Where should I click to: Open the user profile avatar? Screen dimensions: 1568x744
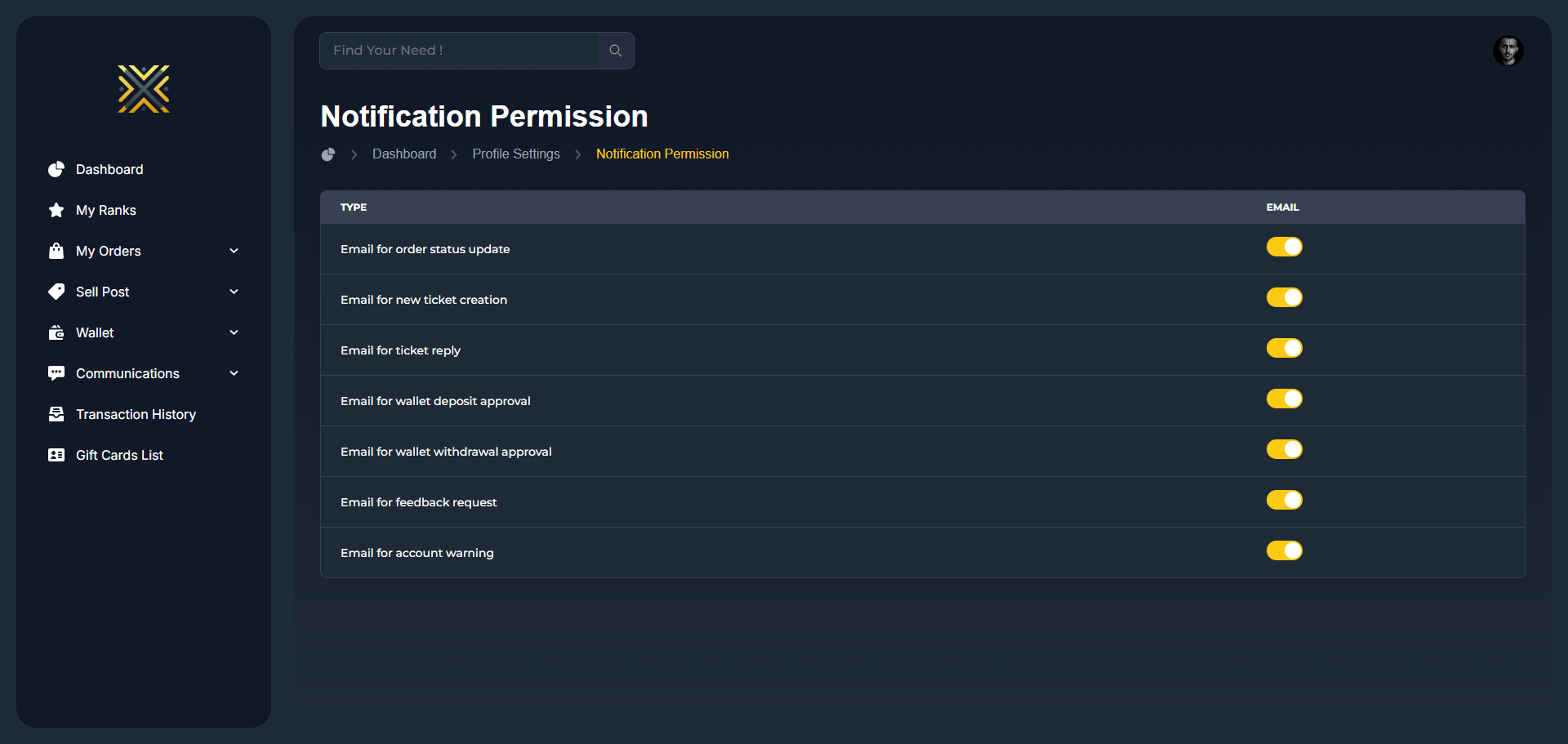coord(1508,51)
